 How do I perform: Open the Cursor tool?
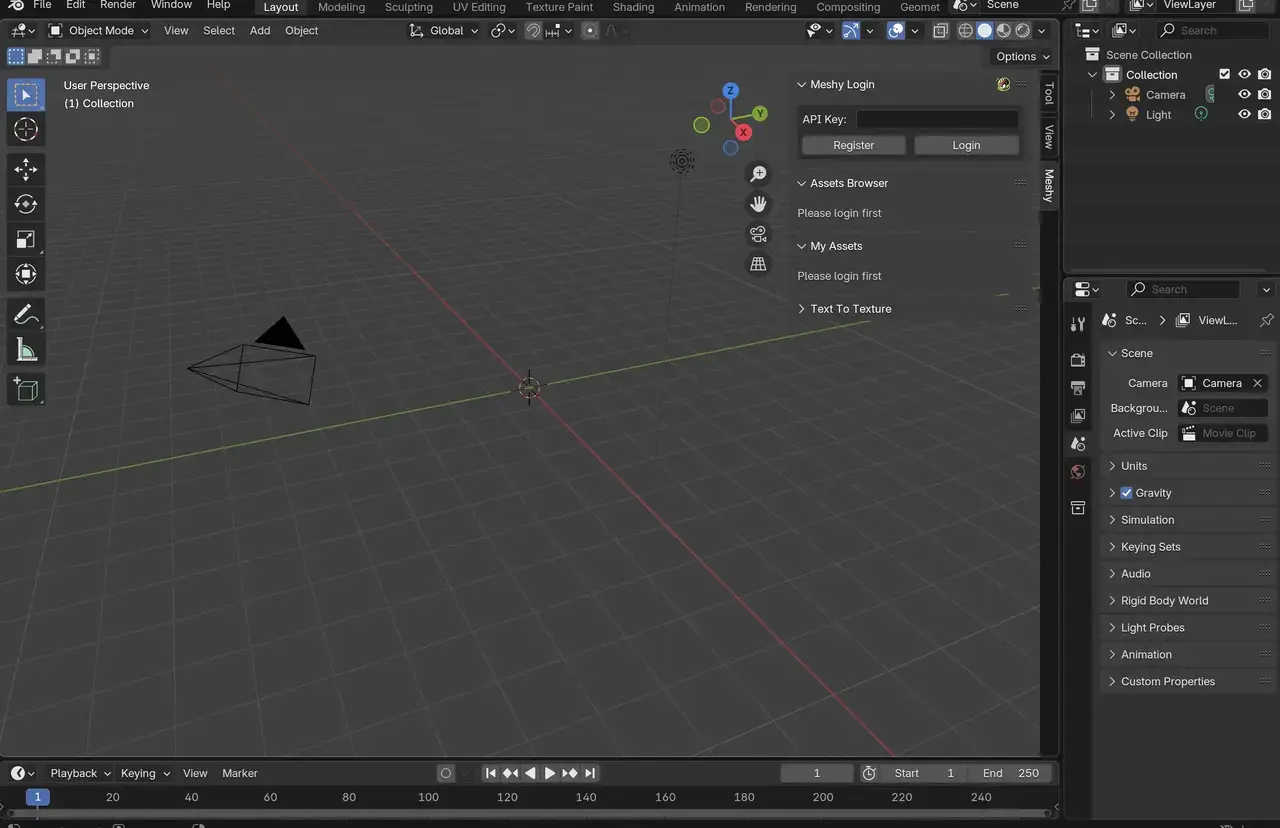pos(26,129)
